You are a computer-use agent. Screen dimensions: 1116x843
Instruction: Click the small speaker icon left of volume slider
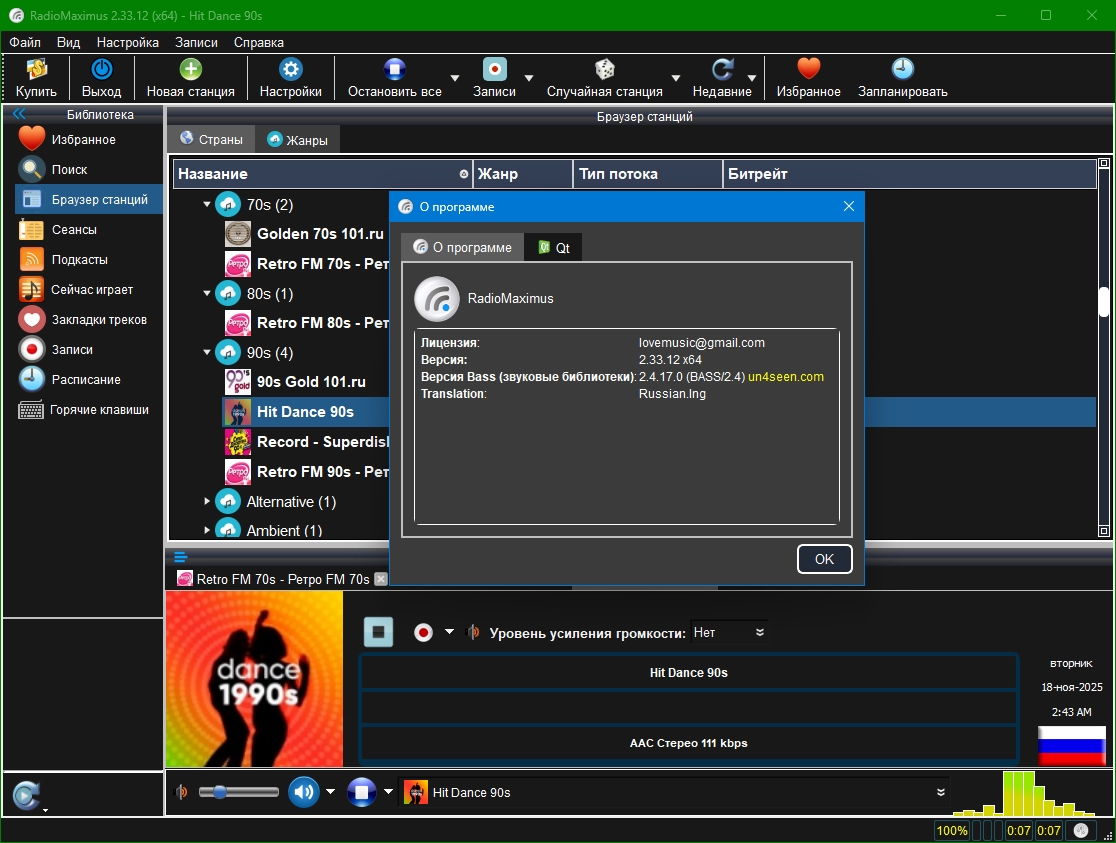182,792
